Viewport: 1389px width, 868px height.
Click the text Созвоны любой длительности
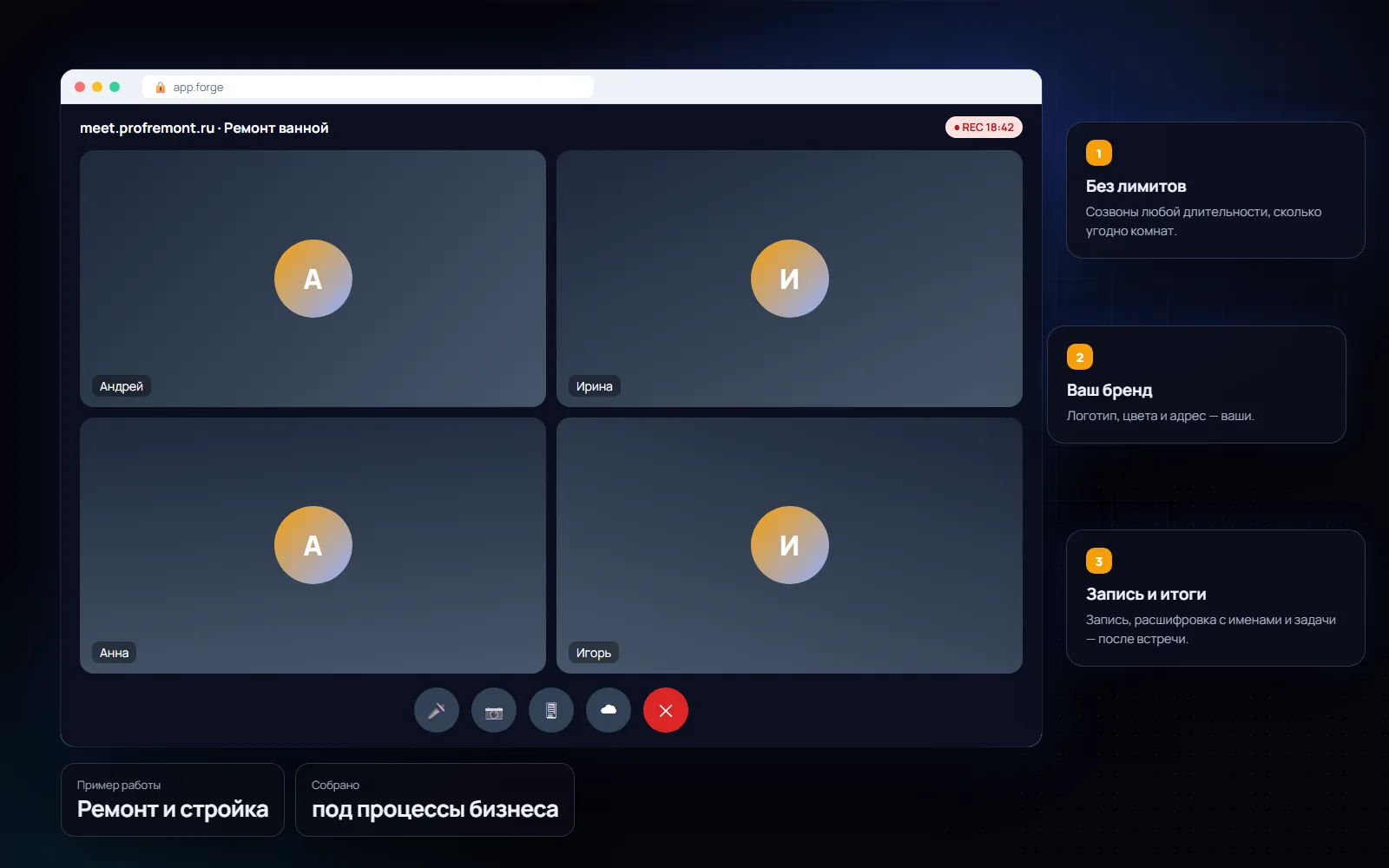(x=1176, y=212)
